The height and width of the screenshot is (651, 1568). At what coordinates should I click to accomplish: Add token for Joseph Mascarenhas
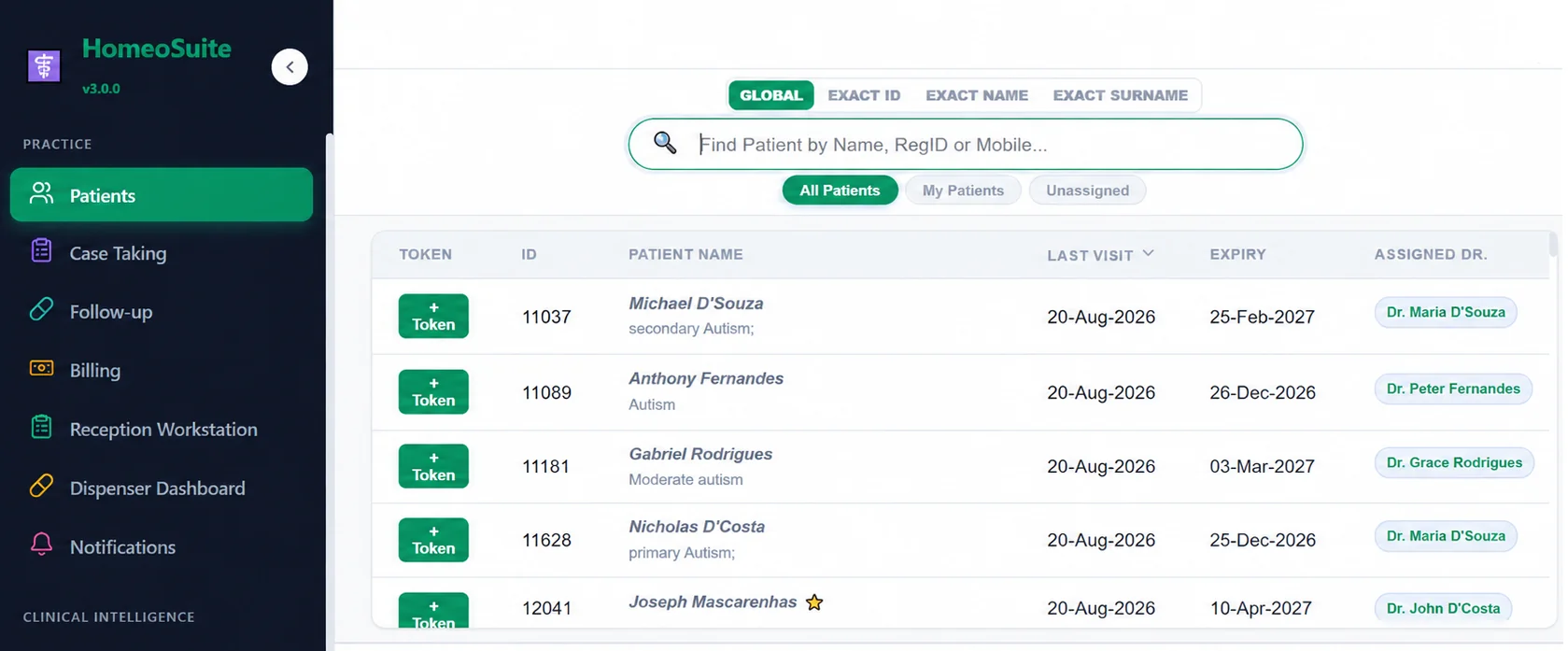point(433,611)
